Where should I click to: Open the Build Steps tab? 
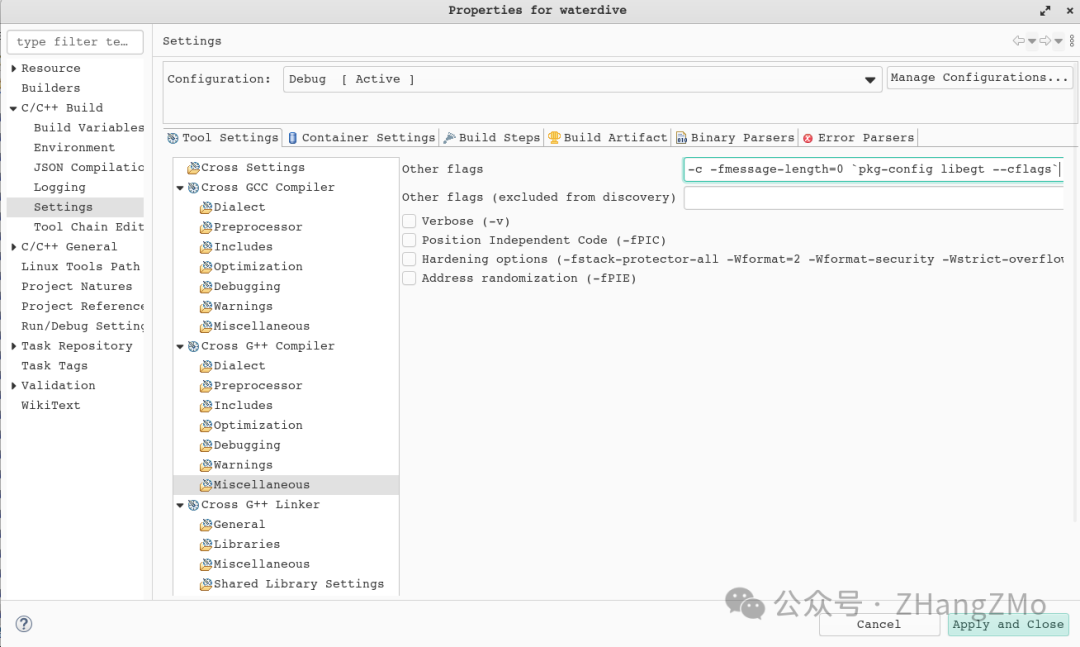pyautogui.click(x=492, y=138)
